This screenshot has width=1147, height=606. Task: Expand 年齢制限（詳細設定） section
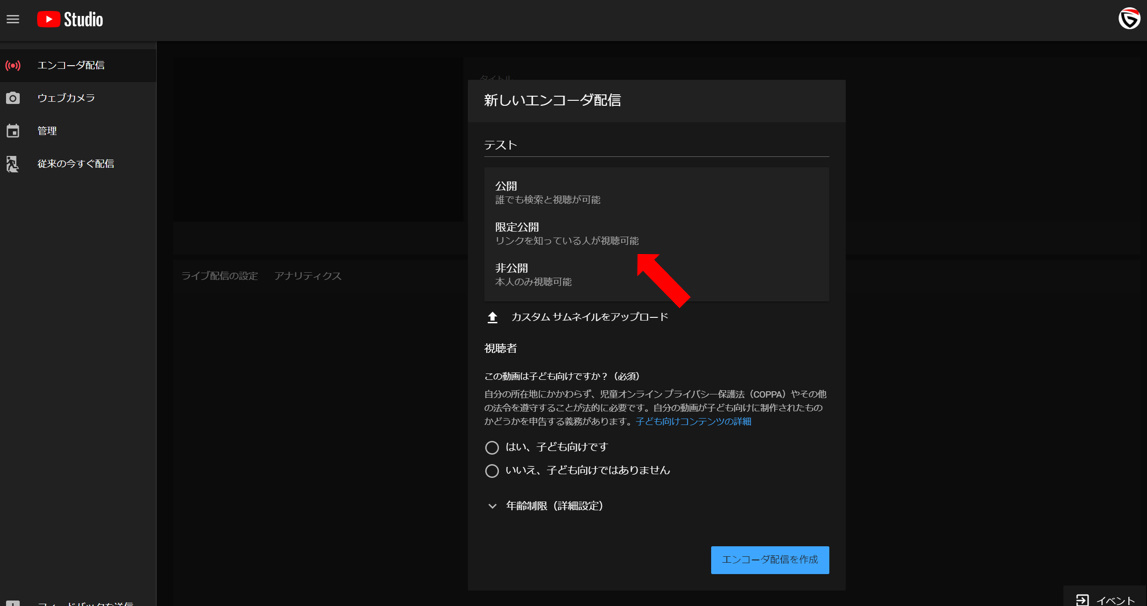click(492, 507)
